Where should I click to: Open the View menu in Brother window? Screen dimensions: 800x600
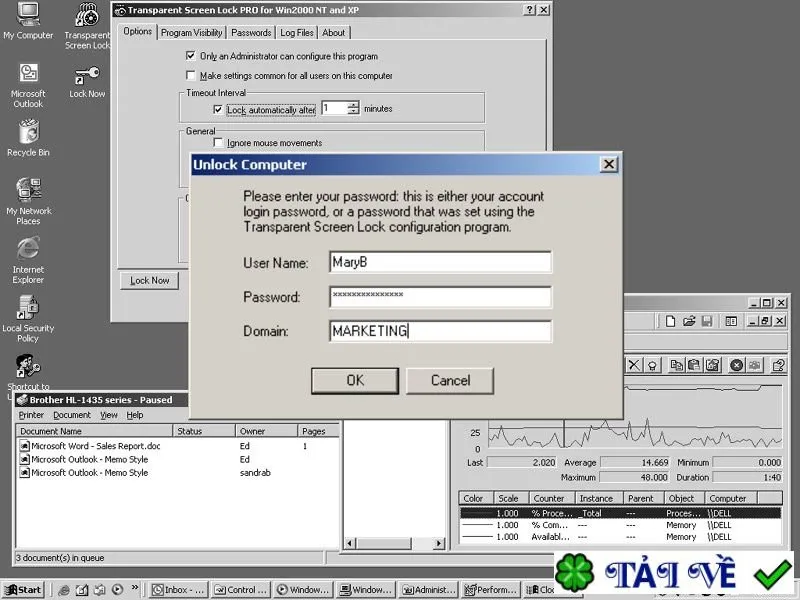109,415
